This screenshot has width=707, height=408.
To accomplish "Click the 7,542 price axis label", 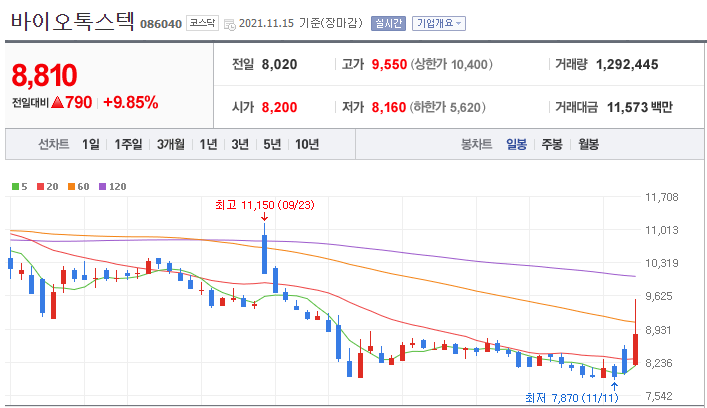I will click(x=661, y=396).
